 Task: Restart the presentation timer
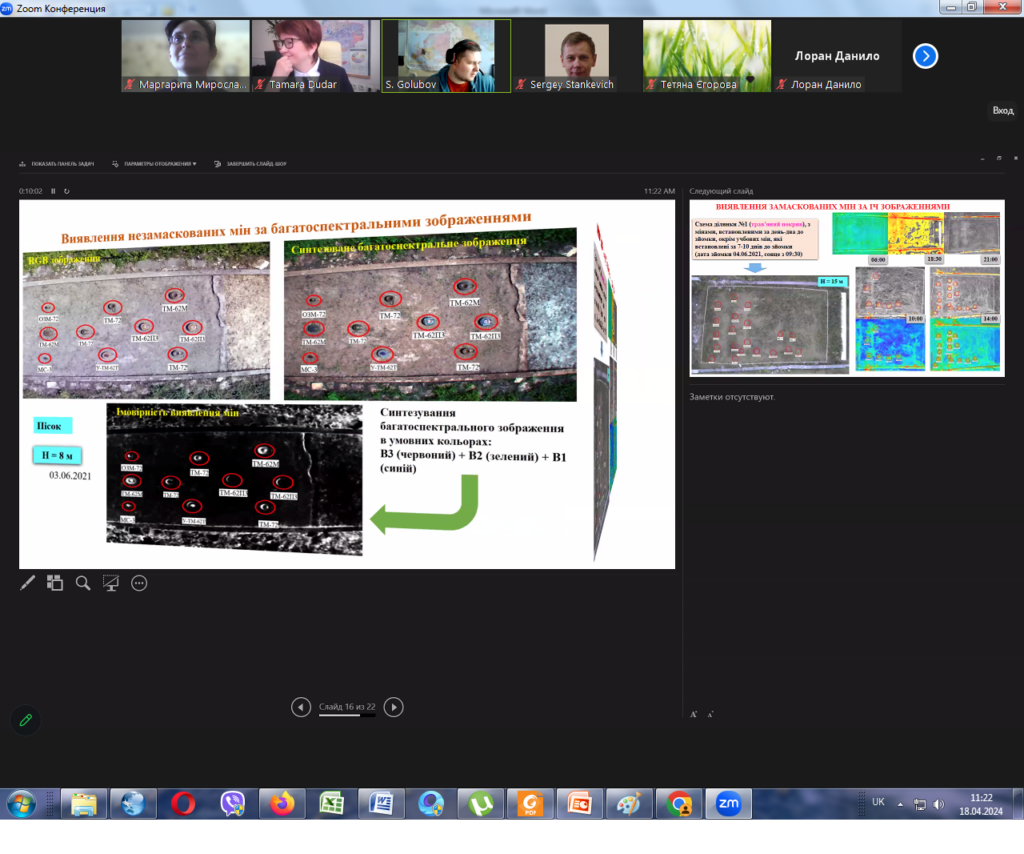[x=67, y=191]
